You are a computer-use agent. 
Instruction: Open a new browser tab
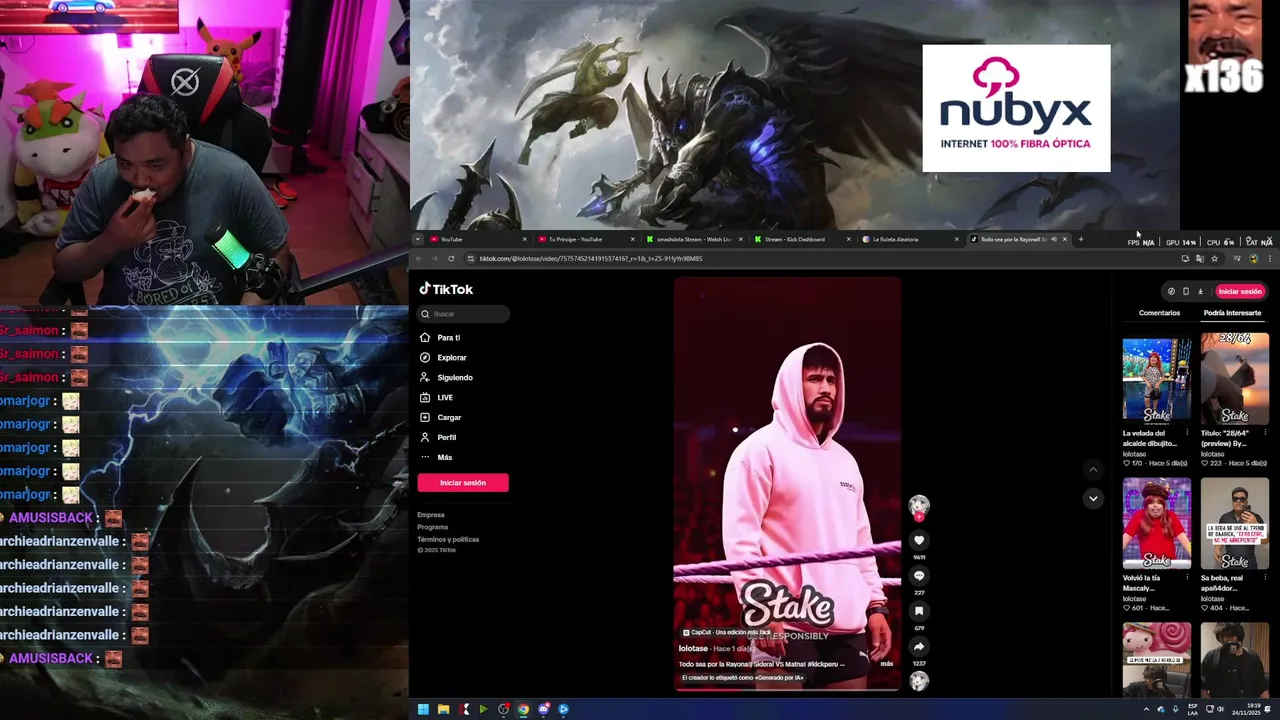click(1081, 240)
